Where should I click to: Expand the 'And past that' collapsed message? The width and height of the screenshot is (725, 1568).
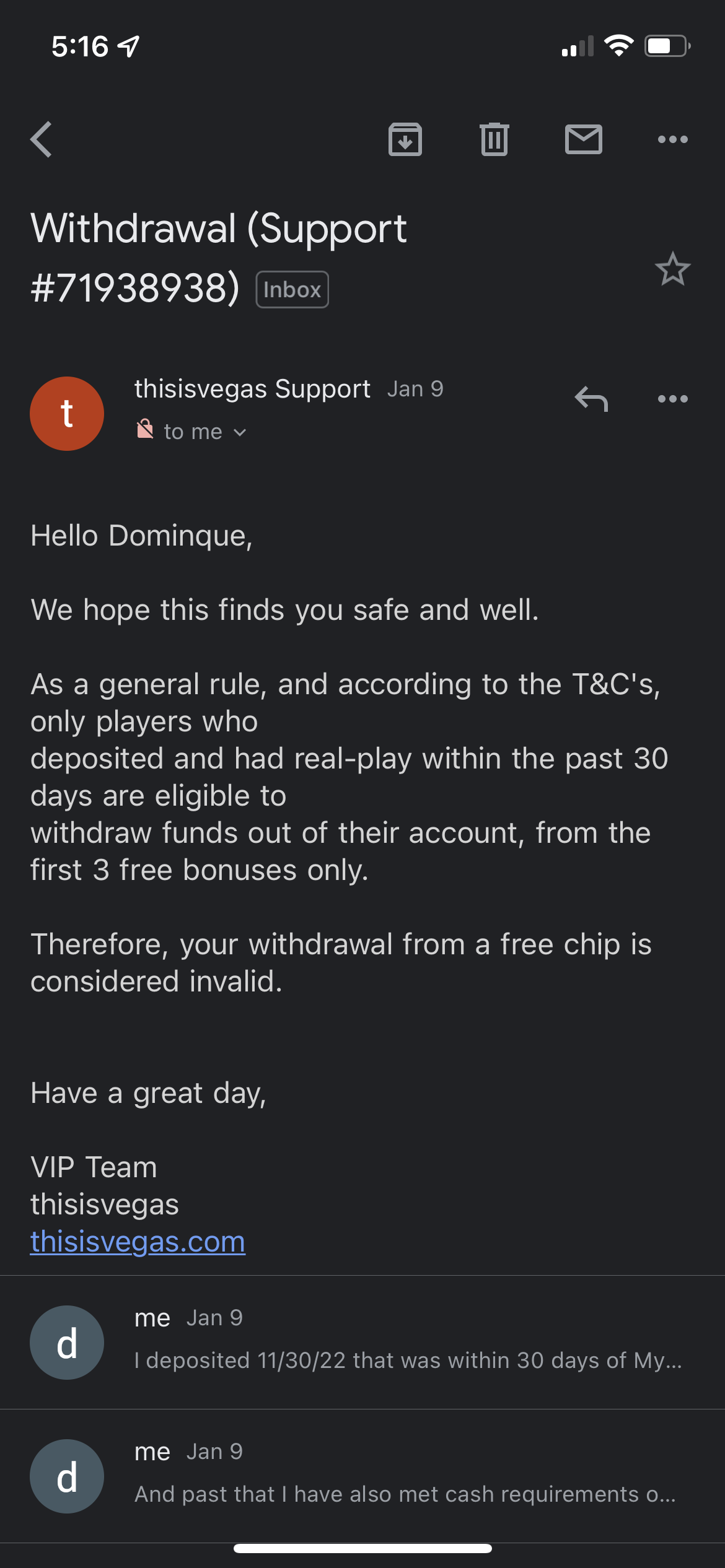[405, 1494]
